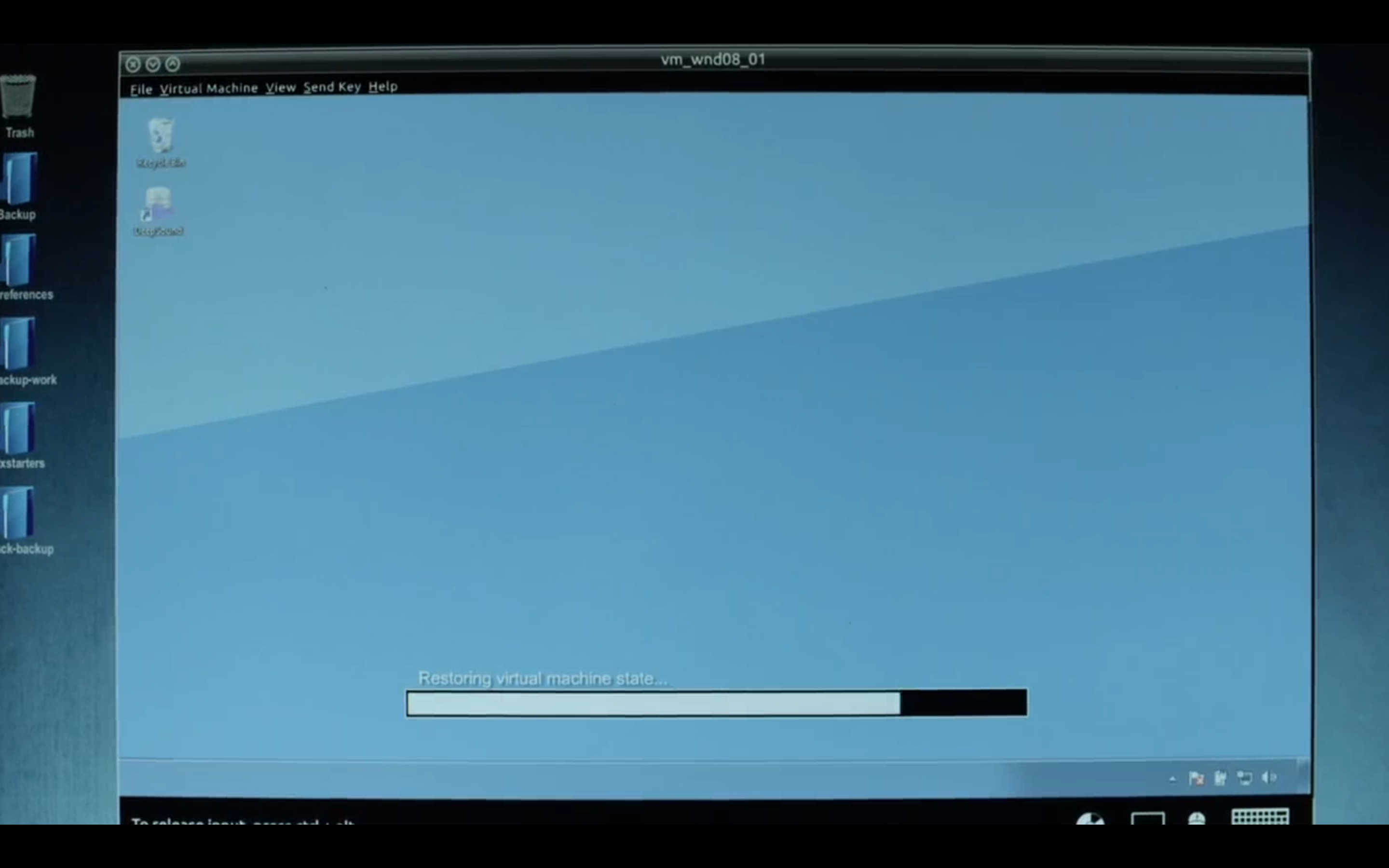
Task: Click the volume speaker tray icon
Action: (1269, 777)
